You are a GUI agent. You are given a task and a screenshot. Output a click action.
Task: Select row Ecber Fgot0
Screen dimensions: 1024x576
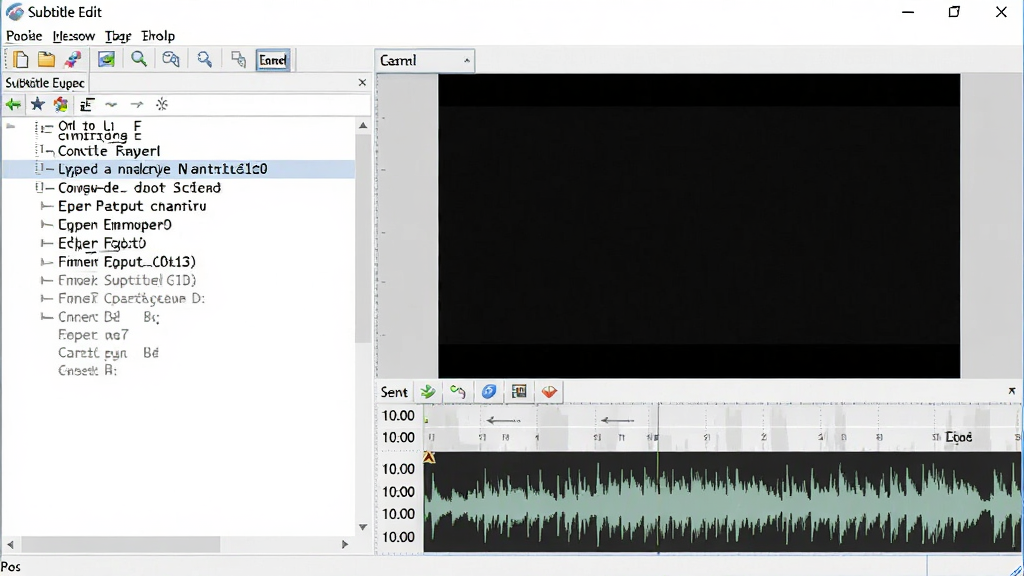tap(102, 244)
